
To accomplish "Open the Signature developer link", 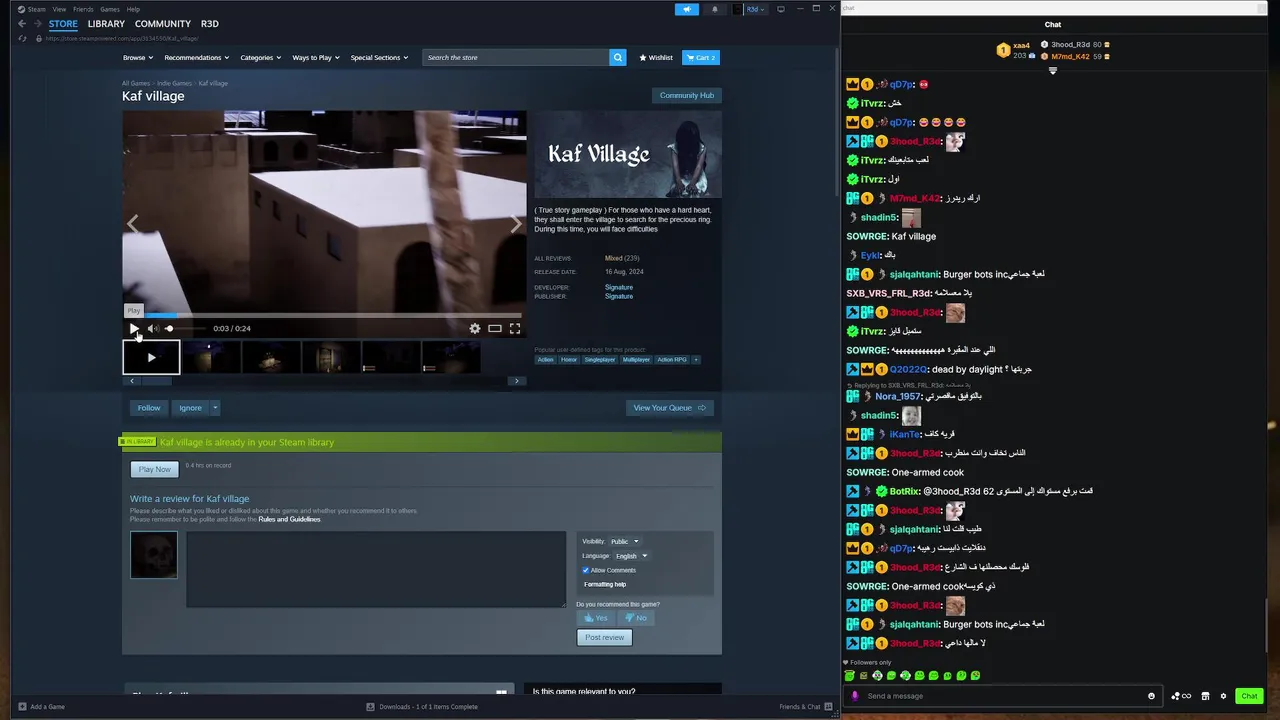I will pyautogui.click(x=618, y=287).
